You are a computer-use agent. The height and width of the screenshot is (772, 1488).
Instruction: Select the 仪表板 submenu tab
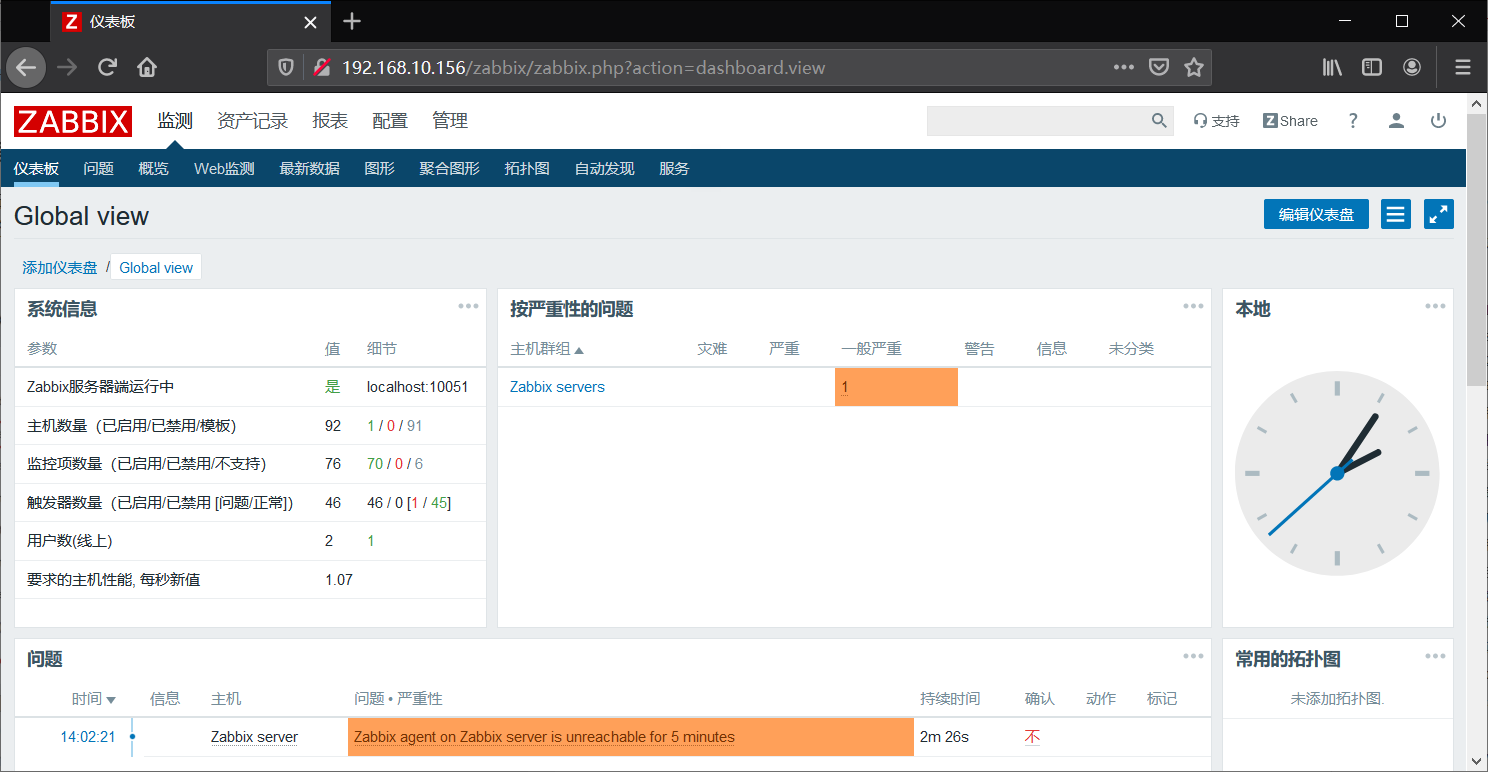pos(36,169)
